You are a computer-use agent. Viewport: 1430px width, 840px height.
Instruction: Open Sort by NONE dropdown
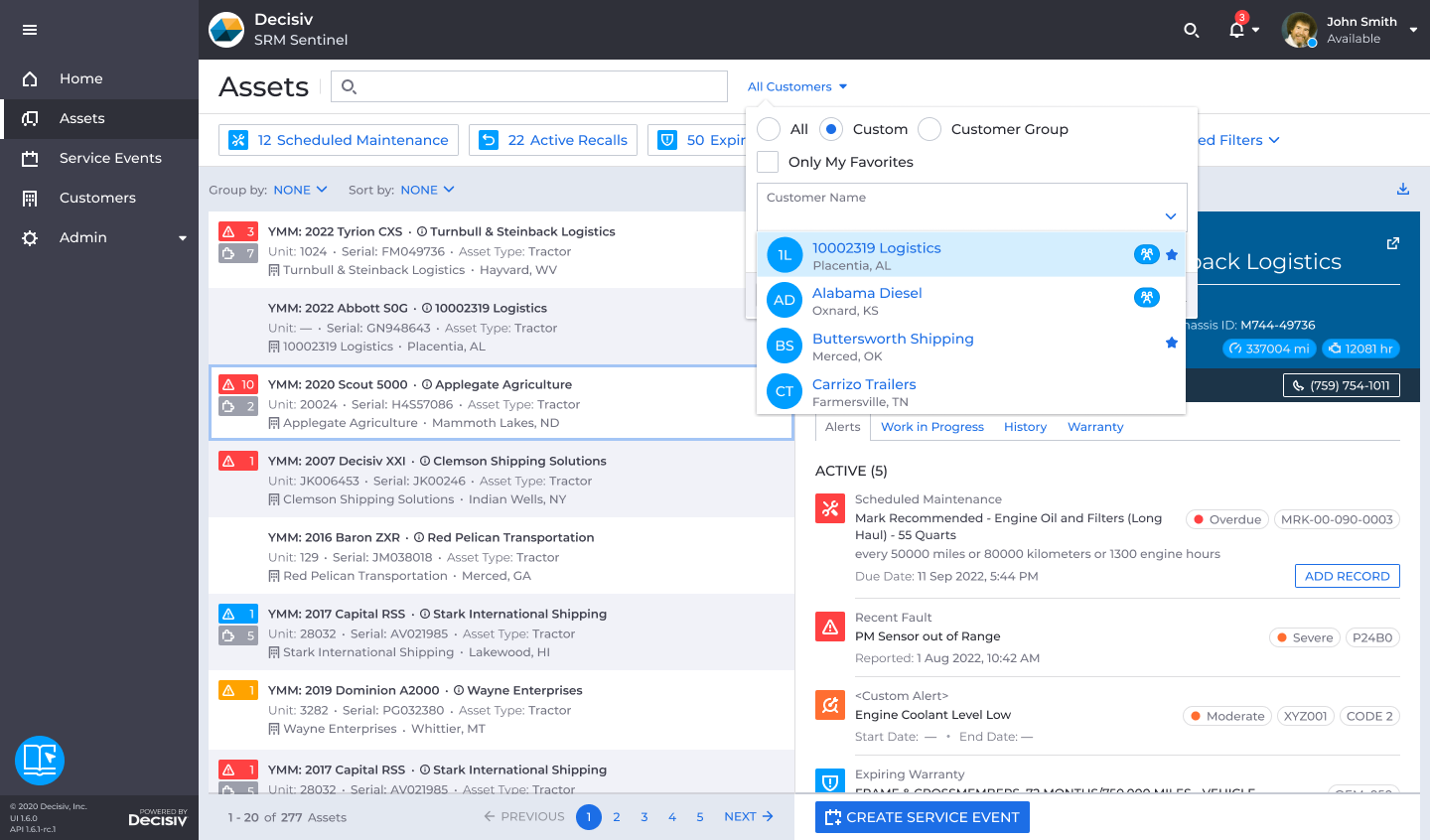(x=428, y=190)
